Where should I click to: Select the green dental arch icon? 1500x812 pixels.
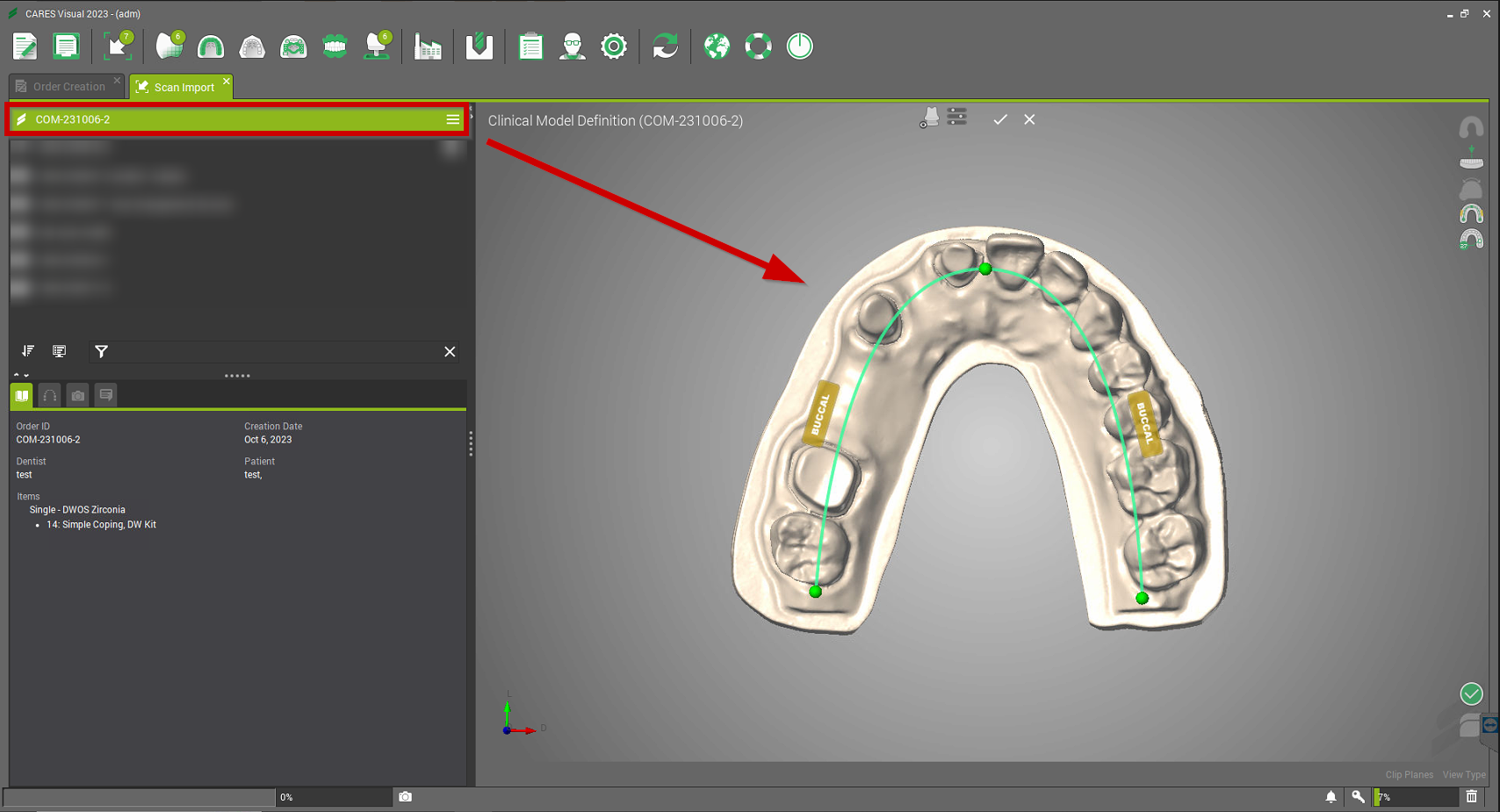[211, 47]
